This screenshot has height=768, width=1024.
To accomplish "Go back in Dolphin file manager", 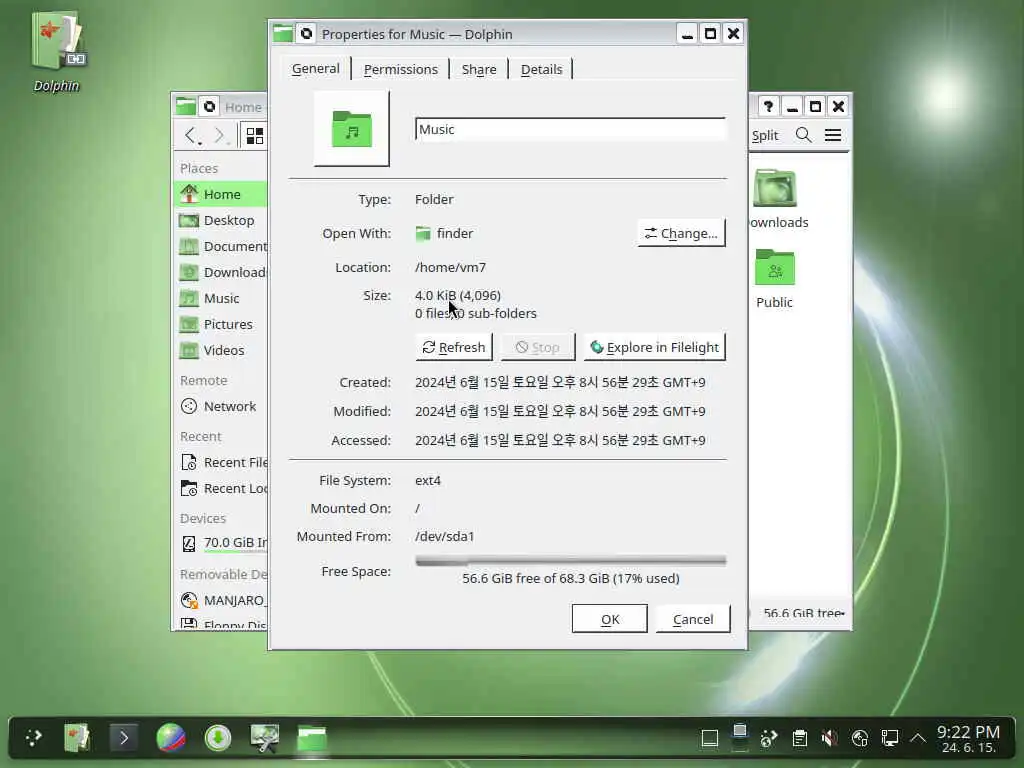I will 191,135.
